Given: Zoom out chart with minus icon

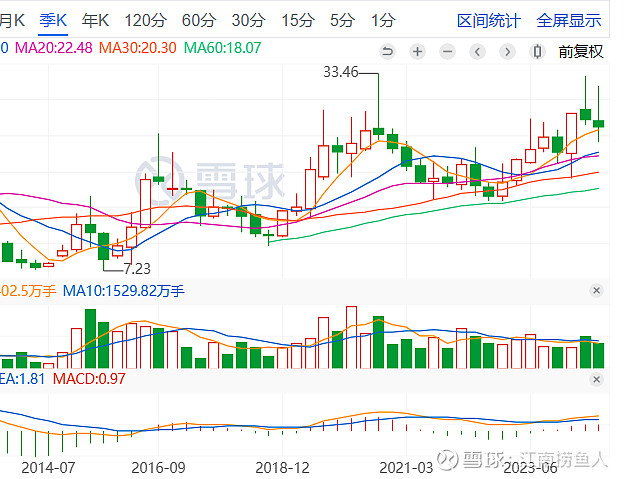Looking at the screenshot, I should 447,52.
